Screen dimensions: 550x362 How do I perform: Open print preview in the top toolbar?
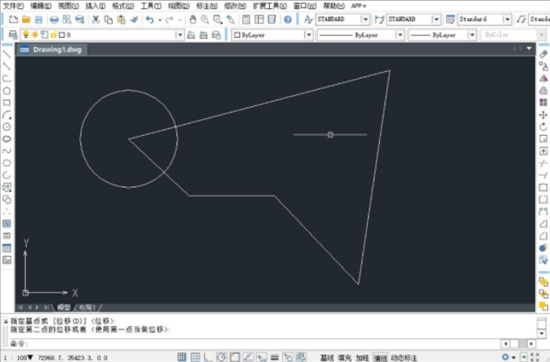(67, 19)
